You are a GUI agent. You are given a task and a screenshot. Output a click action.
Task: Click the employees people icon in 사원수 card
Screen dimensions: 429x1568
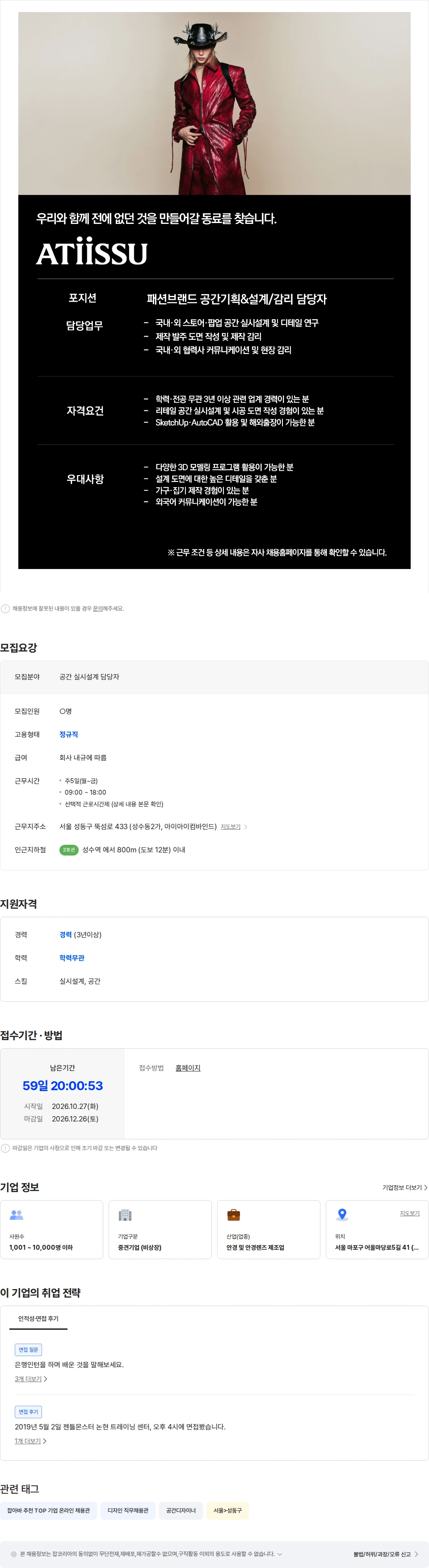[x=17, y=1215]
